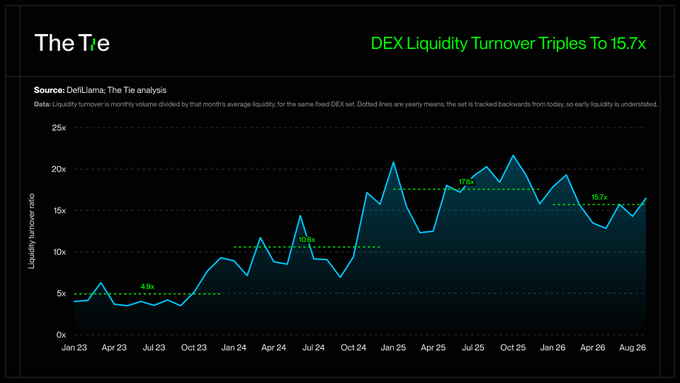680x383 pixels.
Task: Click the 4.9x yearly mean label
Action: 147,287
